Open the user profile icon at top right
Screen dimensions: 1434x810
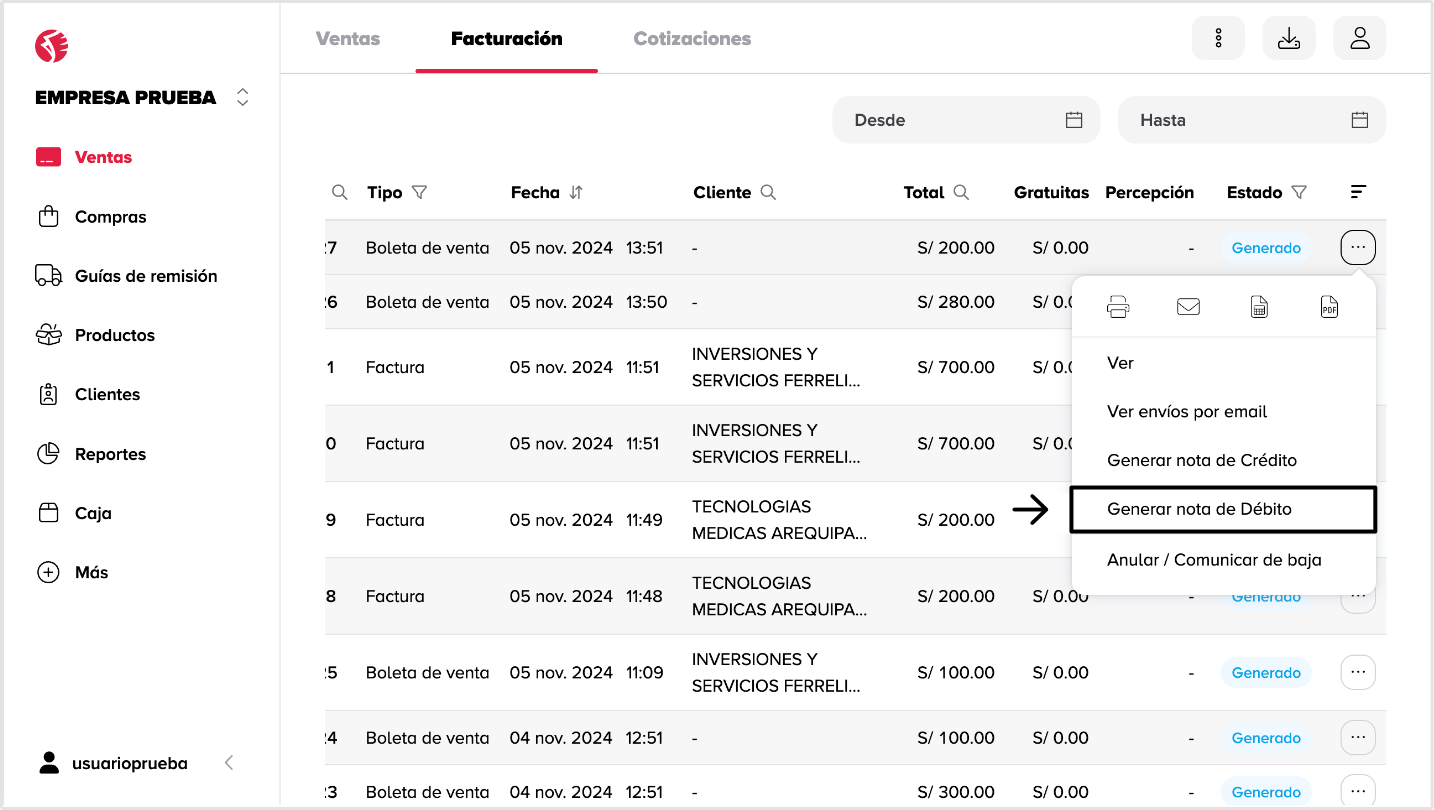(x=1359, y=38)
